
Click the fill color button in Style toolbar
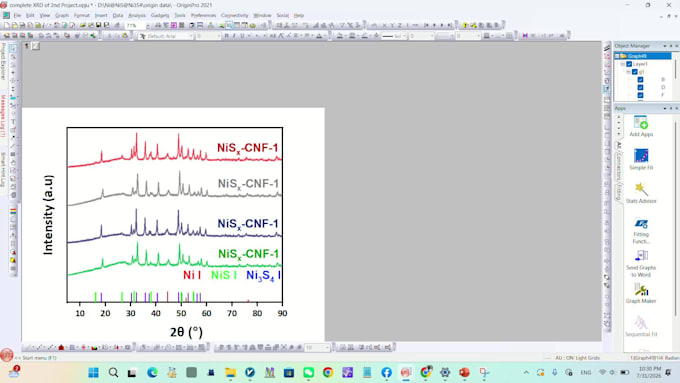point(340,36)
